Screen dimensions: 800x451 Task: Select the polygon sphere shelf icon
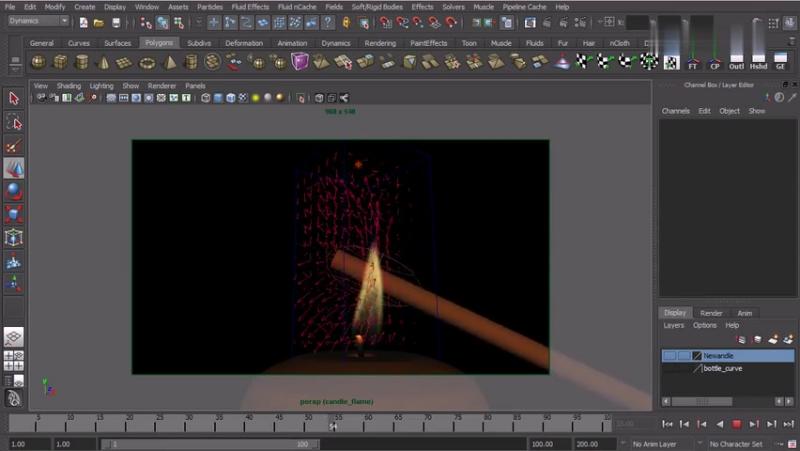pyautogui.click(x=38, y=62)
